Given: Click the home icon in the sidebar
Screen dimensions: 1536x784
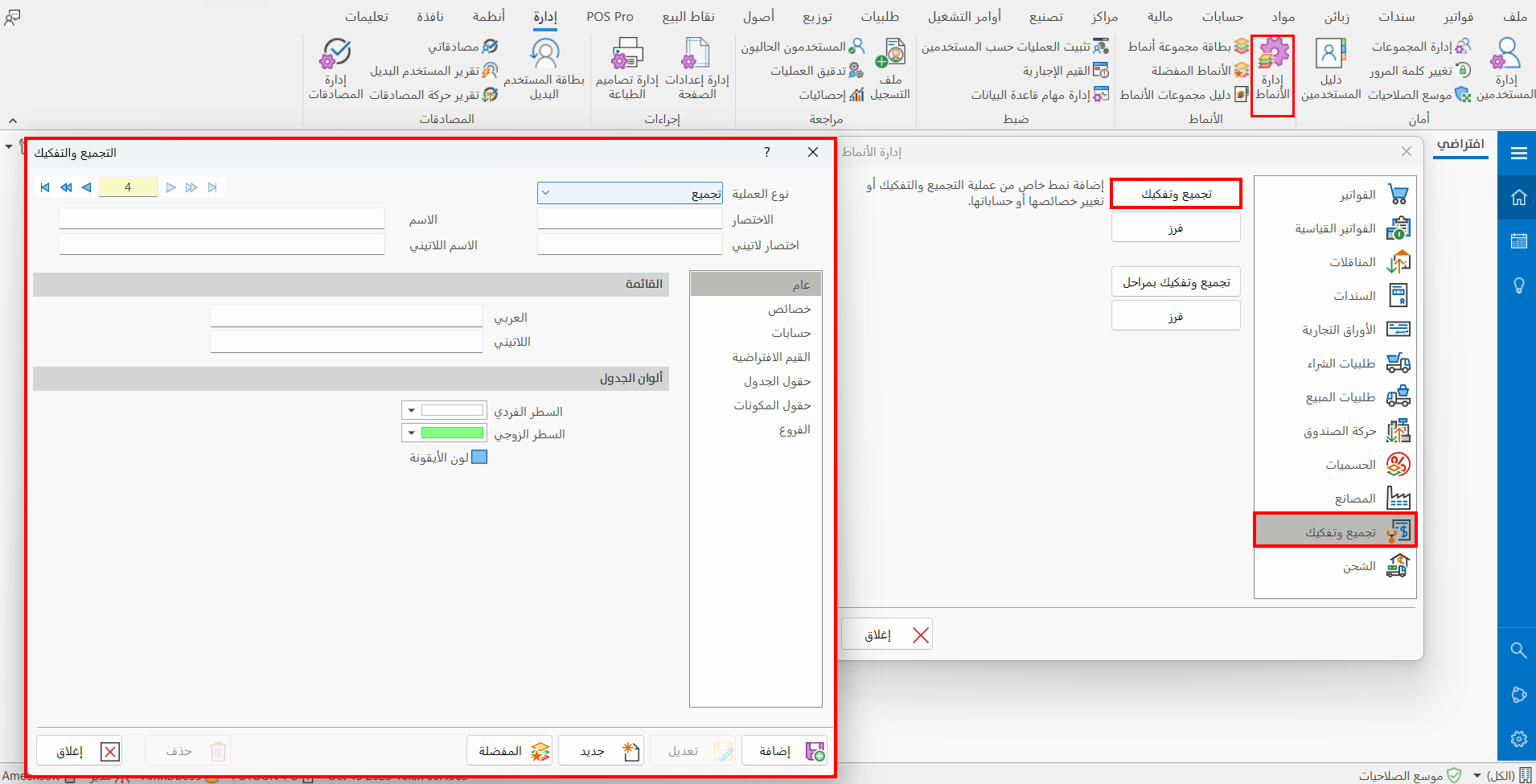Looking at the screenshot, I should click(1518, 197).
